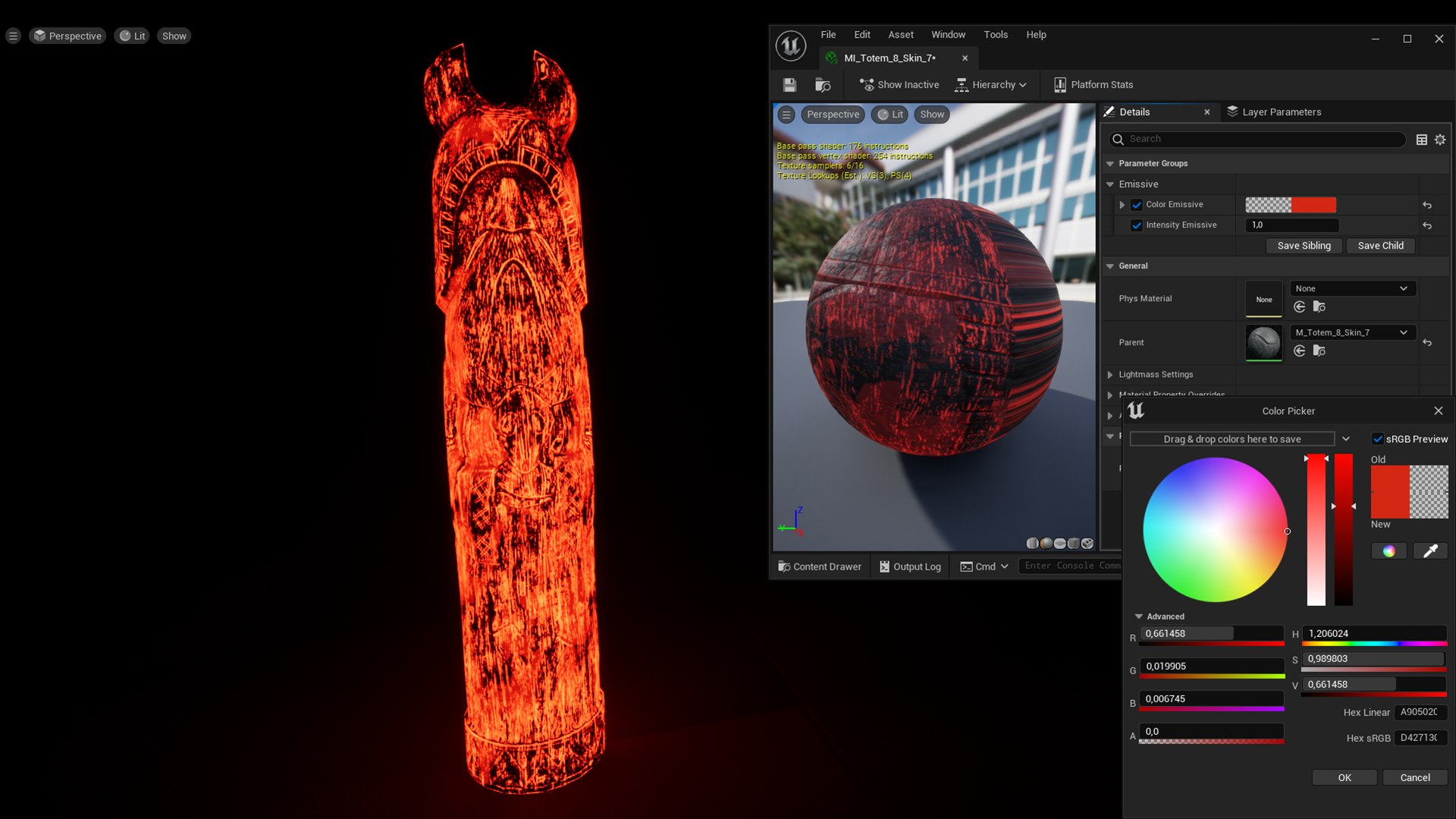Open main viewport hamburger options menu
Image resolution: width=1456 pixels, height=819 pixels.
click(x=13, y=36)
